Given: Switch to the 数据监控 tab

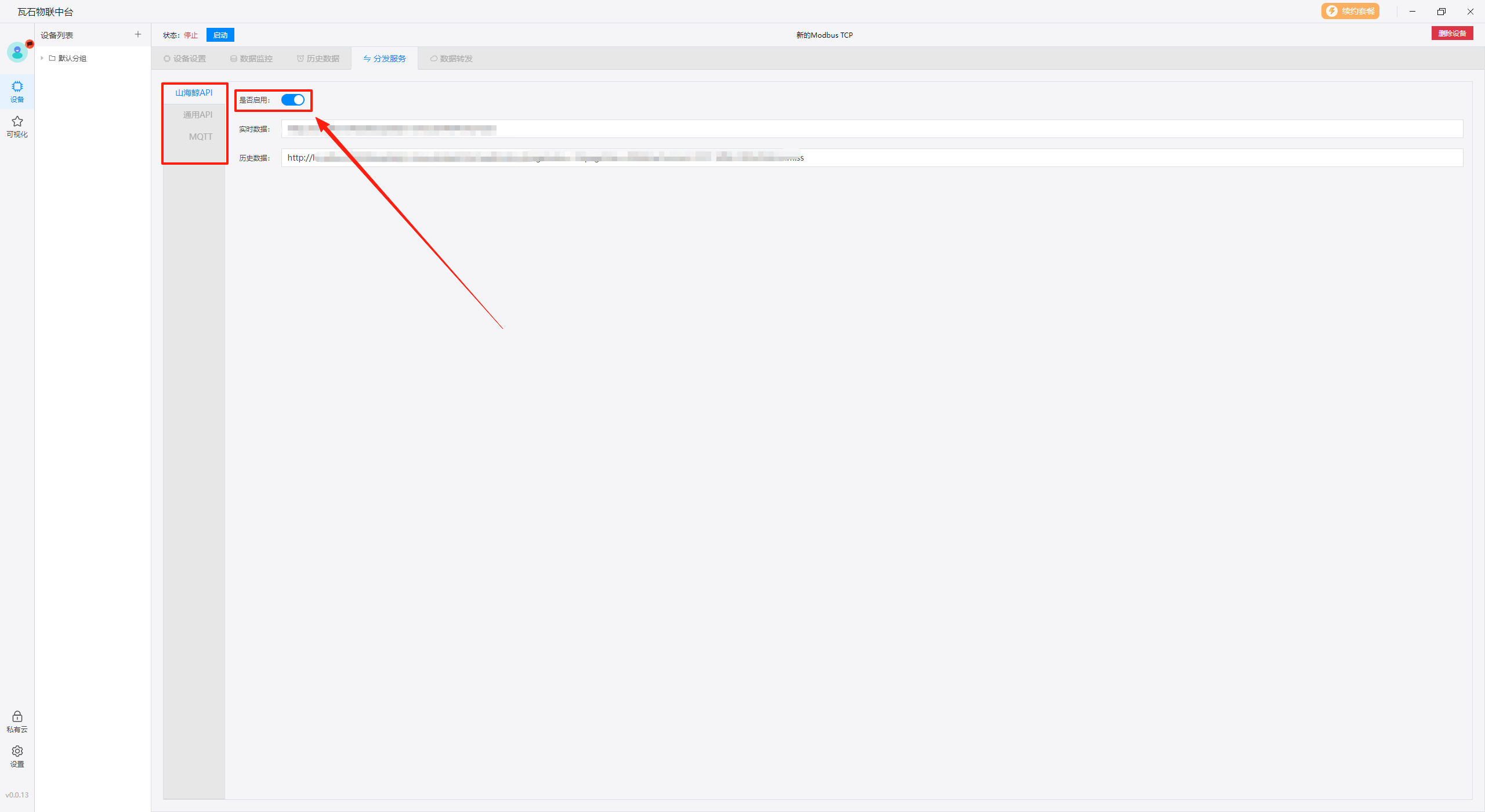Looking at the screenshot, I should click(x=251, y=59).
